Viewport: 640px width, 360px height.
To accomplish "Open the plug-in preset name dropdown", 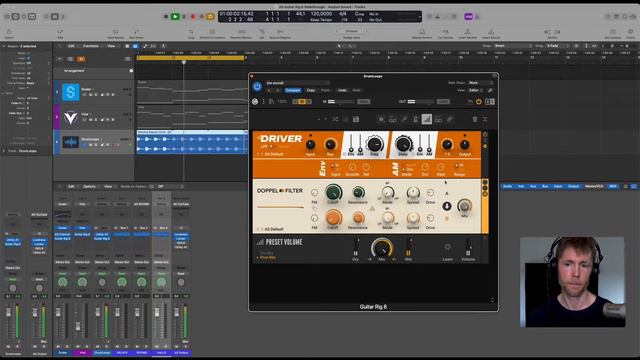I will (297, 83).
